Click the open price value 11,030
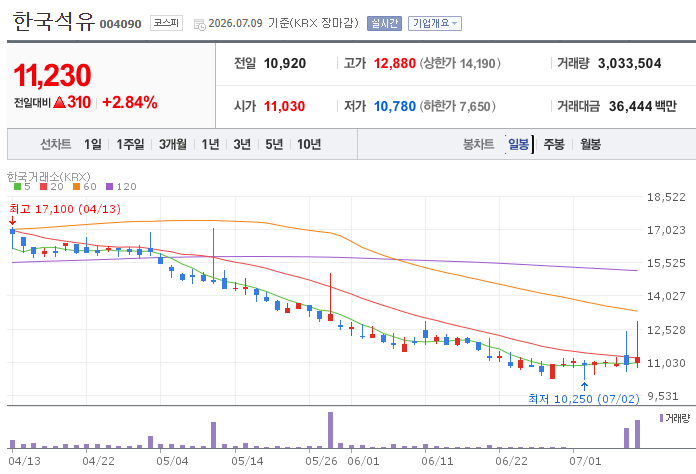Image resolution: width=696 pixels, height=474 pixels. coord(285,107)
